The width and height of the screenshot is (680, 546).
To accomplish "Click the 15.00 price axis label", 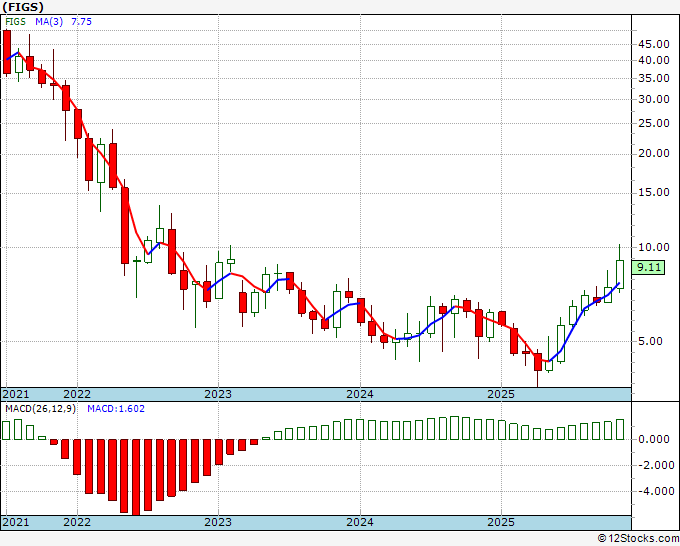I will tap(654, 192).
